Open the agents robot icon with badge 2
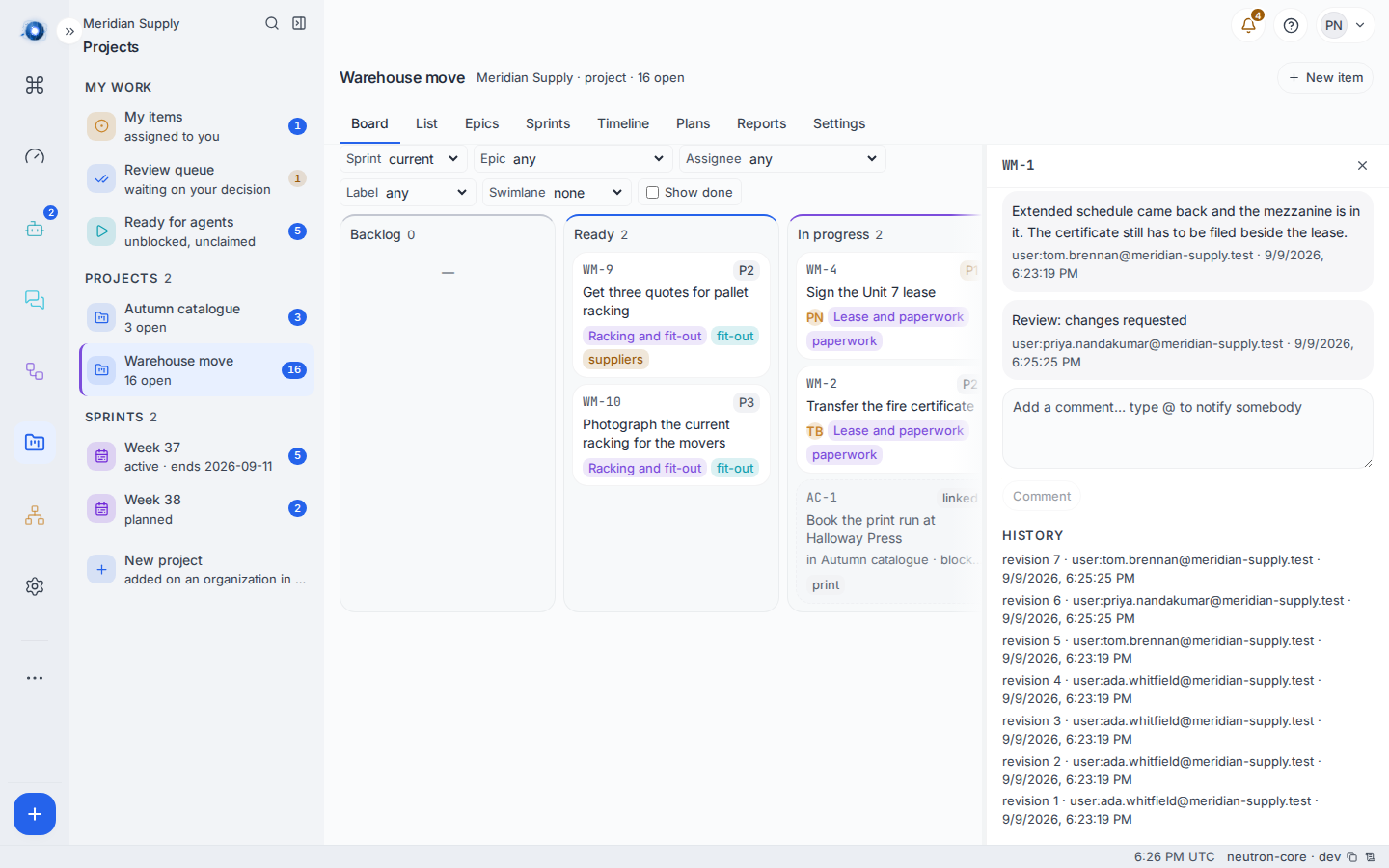The image size is (1389, 868). tap(35, 229)
